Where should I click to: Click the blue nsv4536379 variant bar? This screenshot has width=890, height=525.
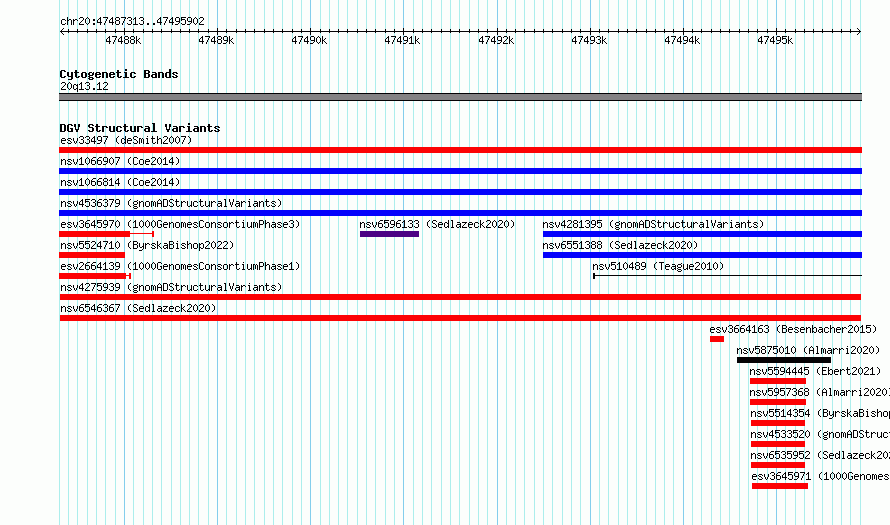460,213
